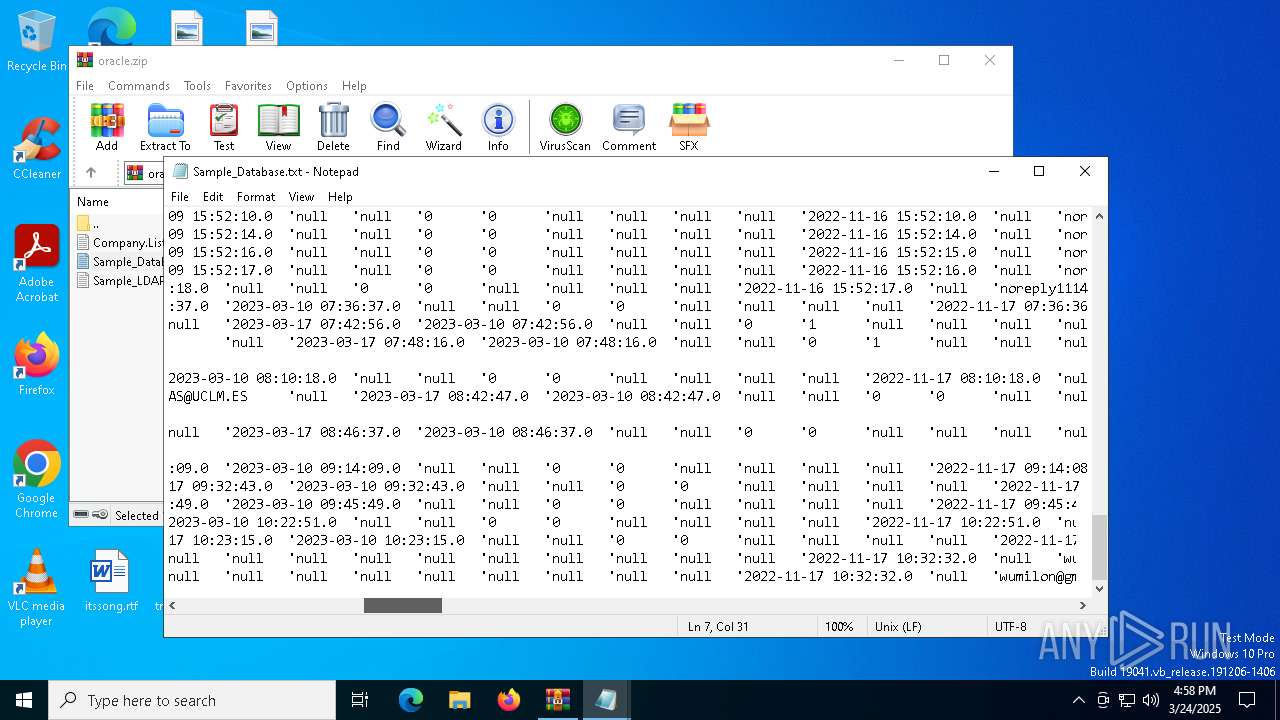Screen dimensions: 1280x720
Task: Open Notepad Format menu
Action: point(256,197)
